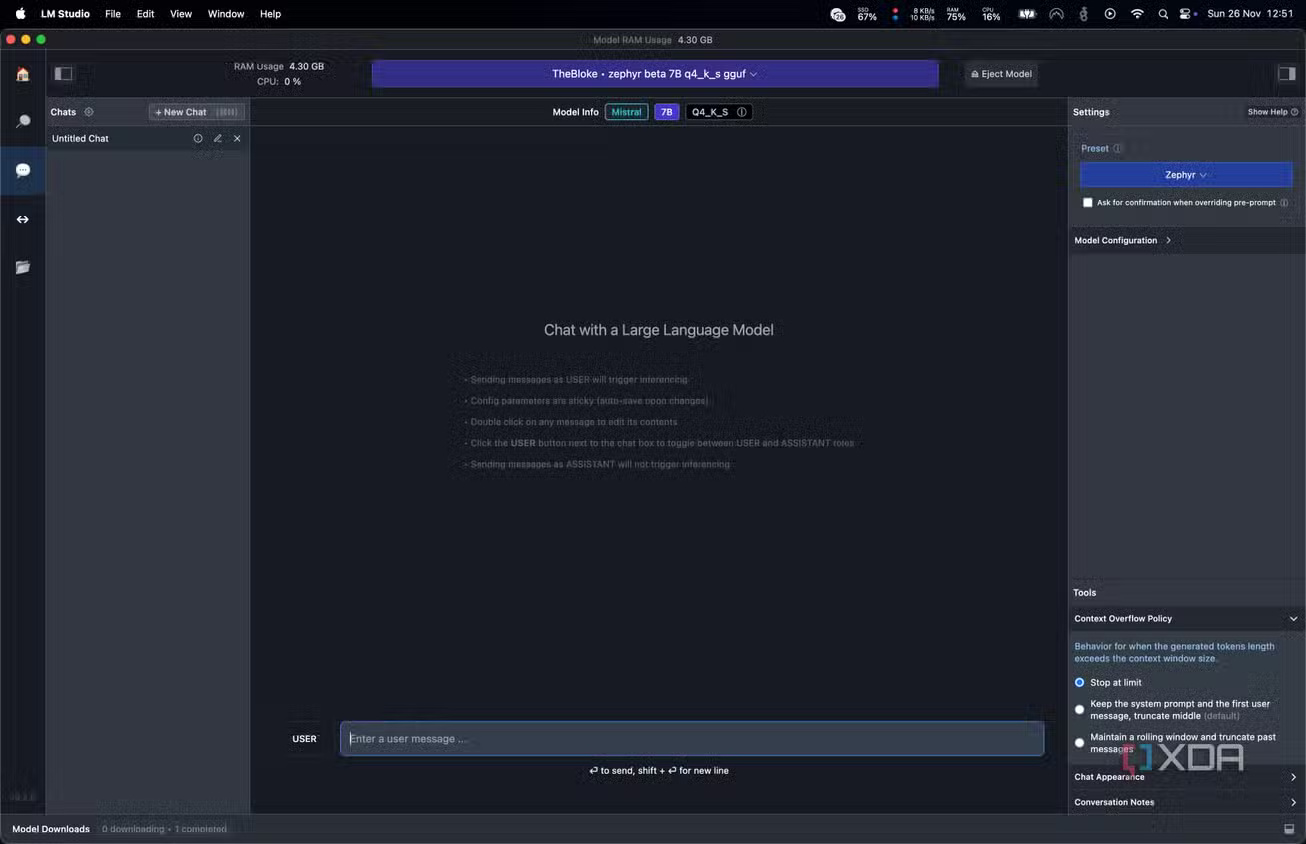This screenshot has width=1306, height=844.
Task: Open the My Models folder icon
Action: point(22,267)
